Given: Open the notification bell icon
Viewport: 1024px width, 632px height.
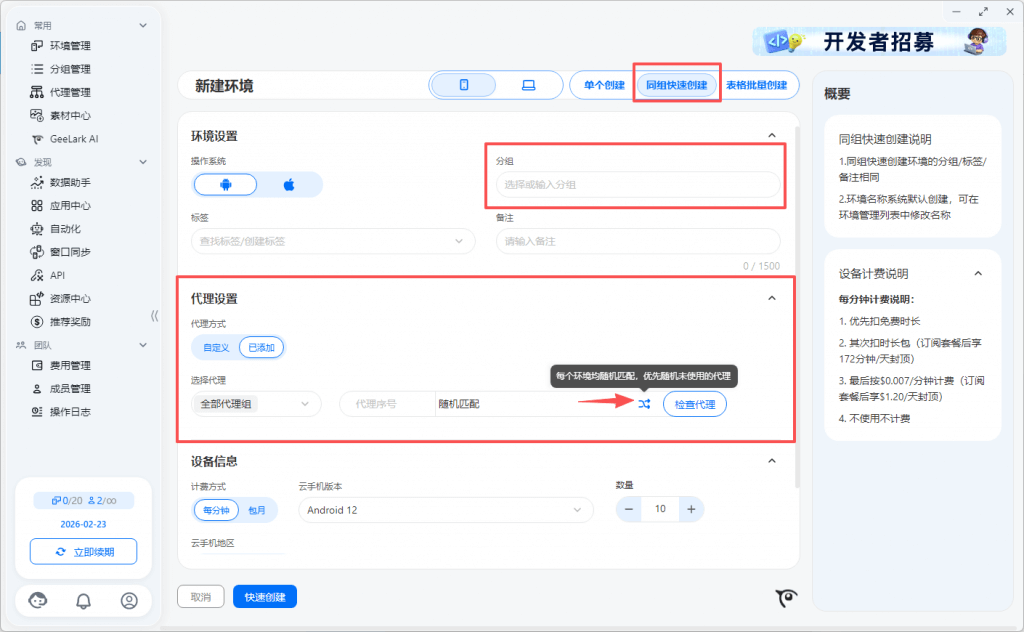Looking at the screenshot, I should click(x=84, y=600).
